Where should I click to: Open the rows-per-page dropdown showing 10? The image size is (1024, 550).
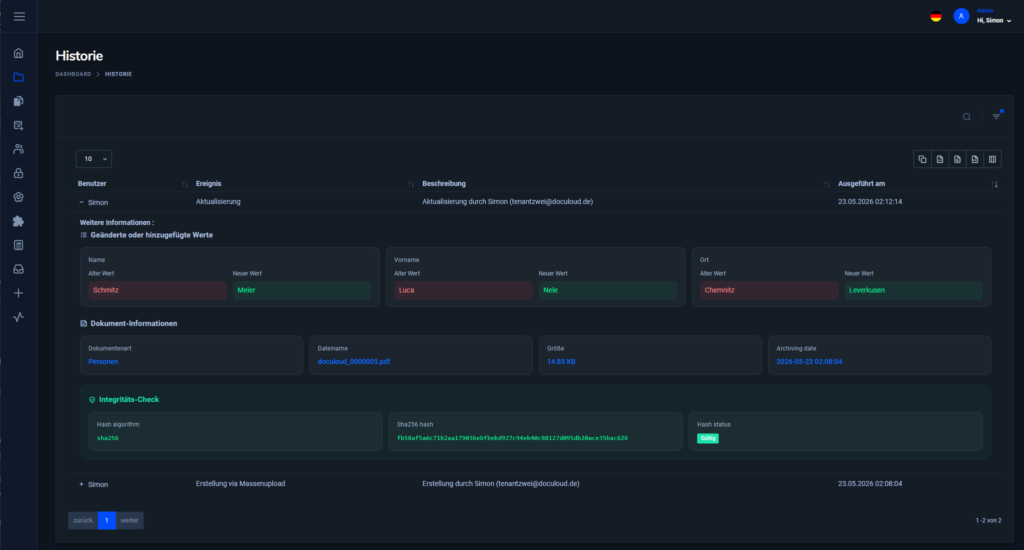click(94, 159)
